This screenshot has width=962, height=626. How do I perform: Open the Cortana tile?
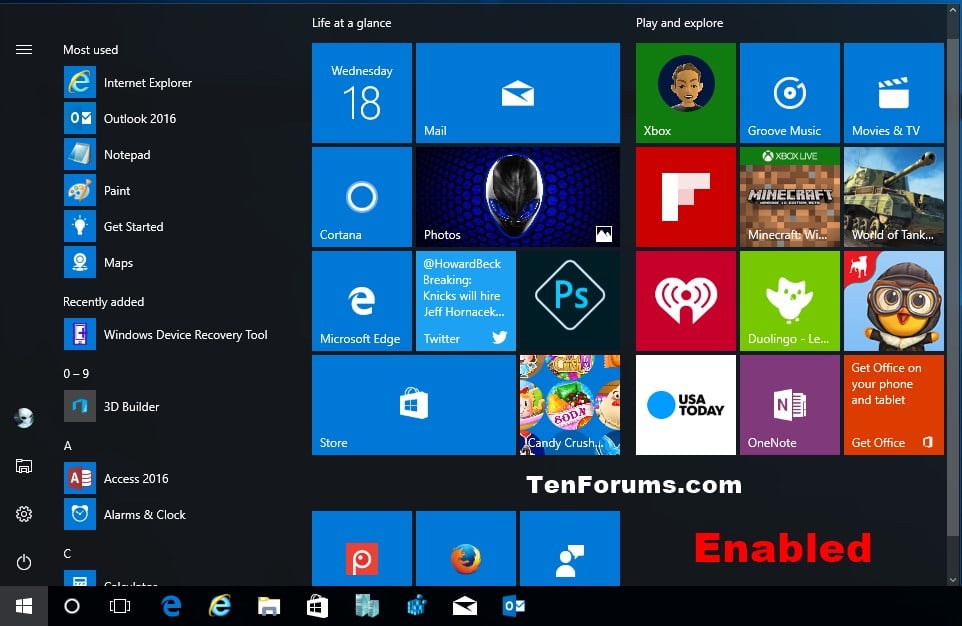tap(362, 197)
